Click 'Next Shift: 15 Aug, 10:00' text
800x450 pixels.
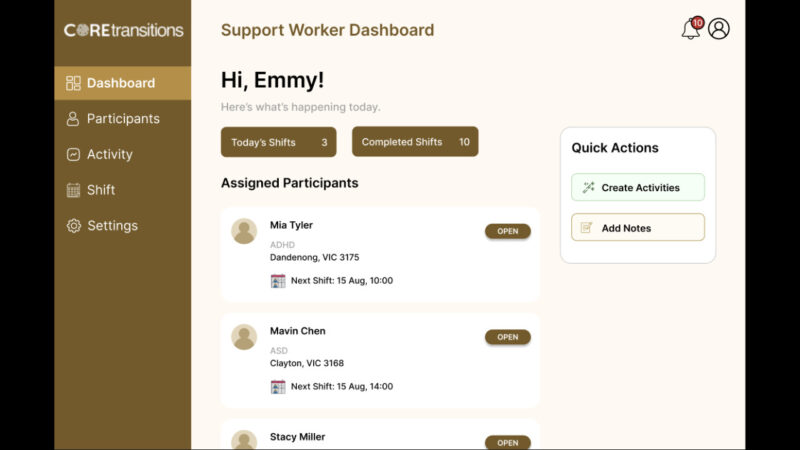(342, 281)
